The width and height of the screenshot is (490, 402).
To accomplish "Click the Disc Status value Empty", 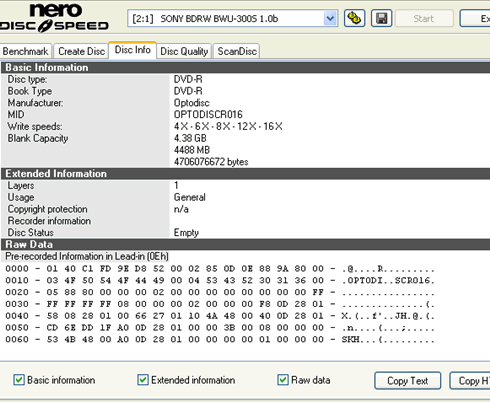I will (x=186, y=233).
